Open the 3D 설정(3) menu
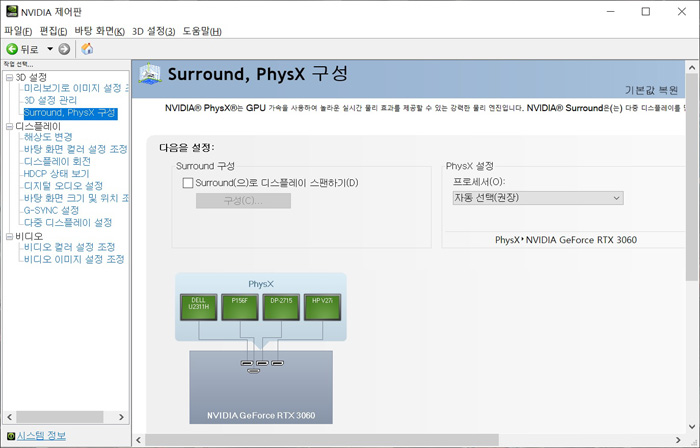This screenshot has height=448, width=700. tap(154, 31)
